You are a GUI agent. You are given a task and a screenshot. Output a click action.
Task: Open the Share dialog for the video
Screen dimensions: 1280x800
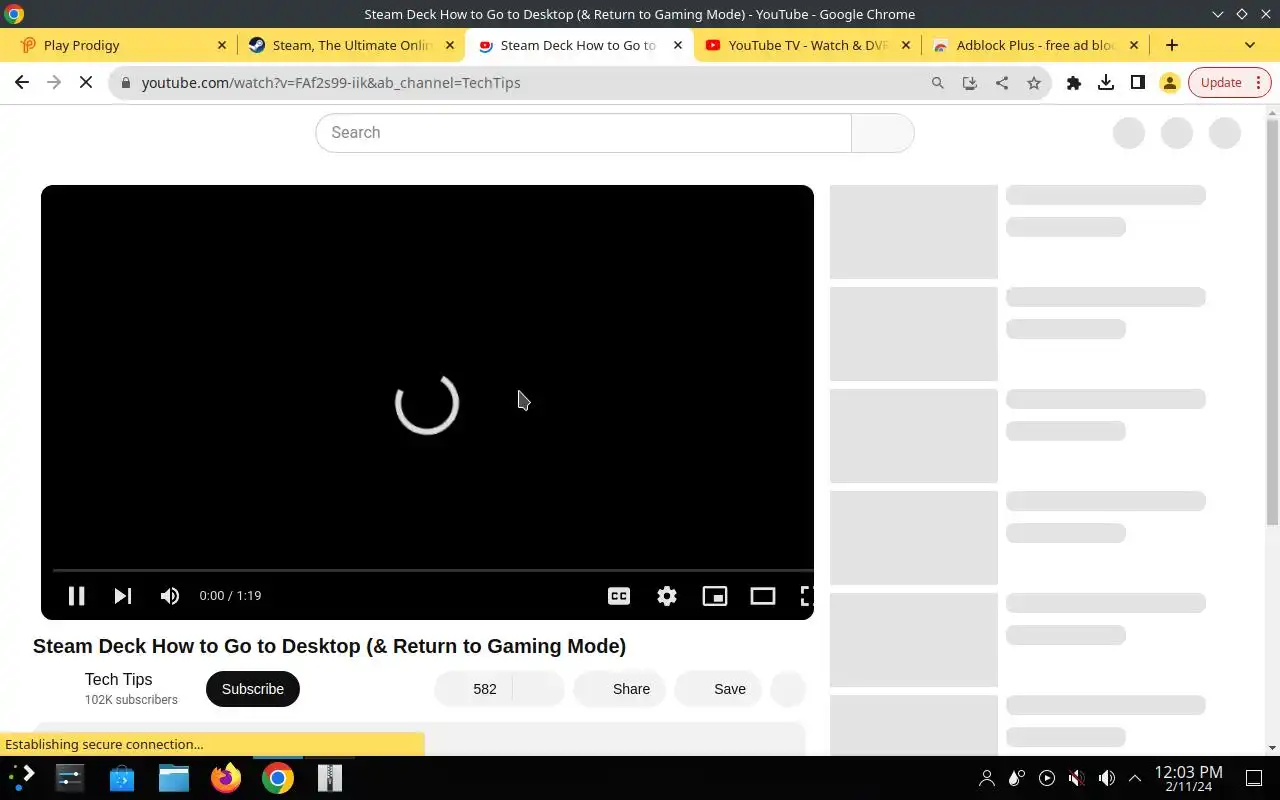tap(620, 689)
